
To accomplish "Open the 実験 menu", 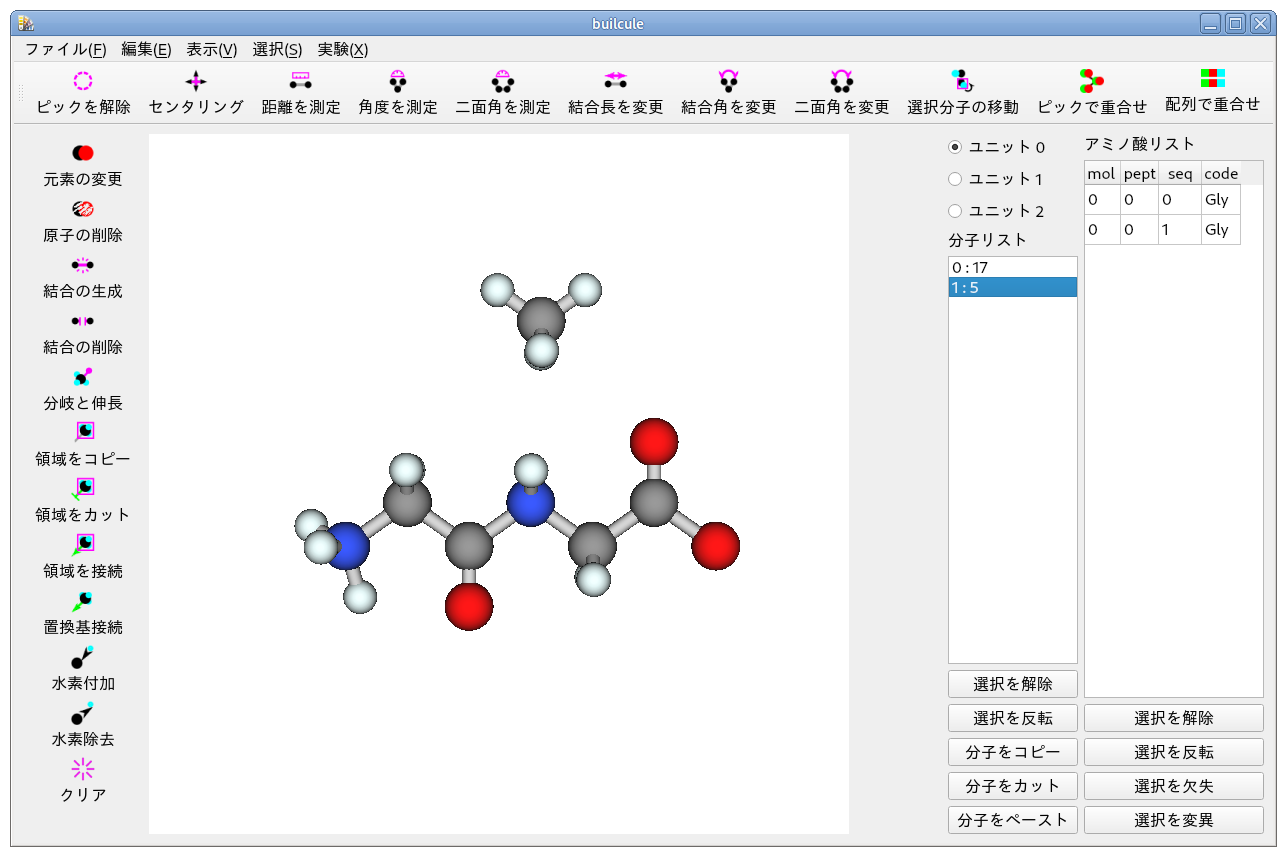I will [341, 49].
